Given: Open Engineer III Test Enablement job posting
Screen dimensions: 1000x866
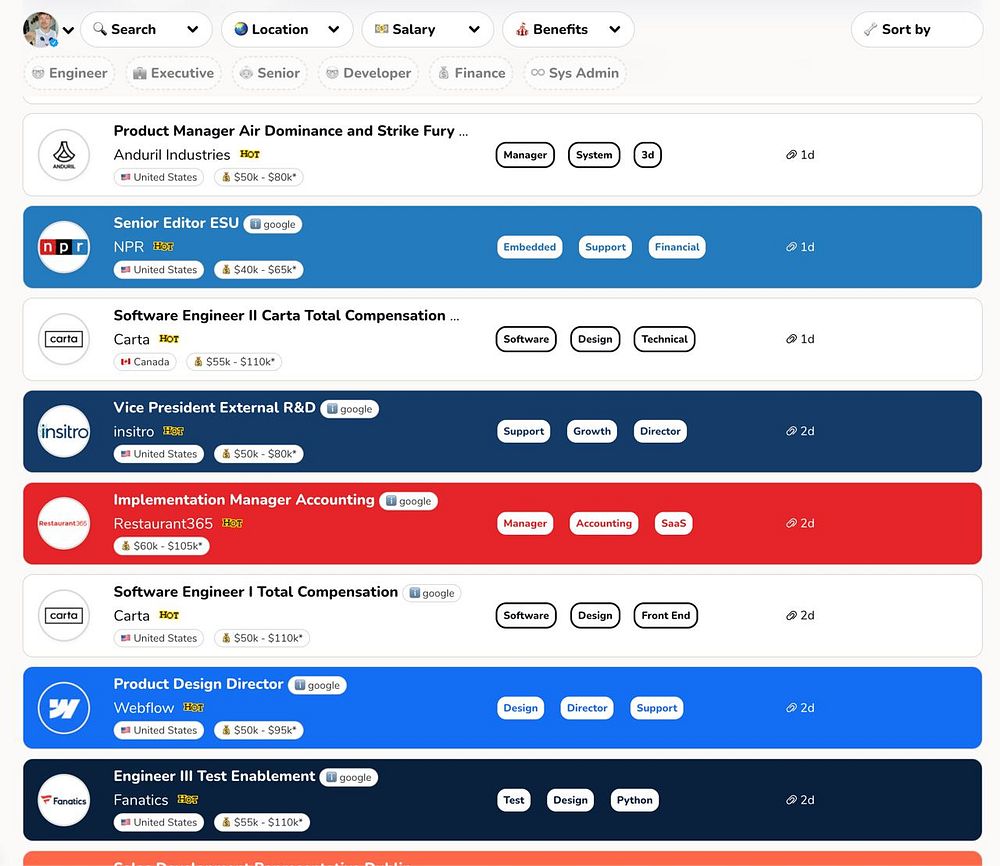Looking at the screenshot, I should click(214, 776).
